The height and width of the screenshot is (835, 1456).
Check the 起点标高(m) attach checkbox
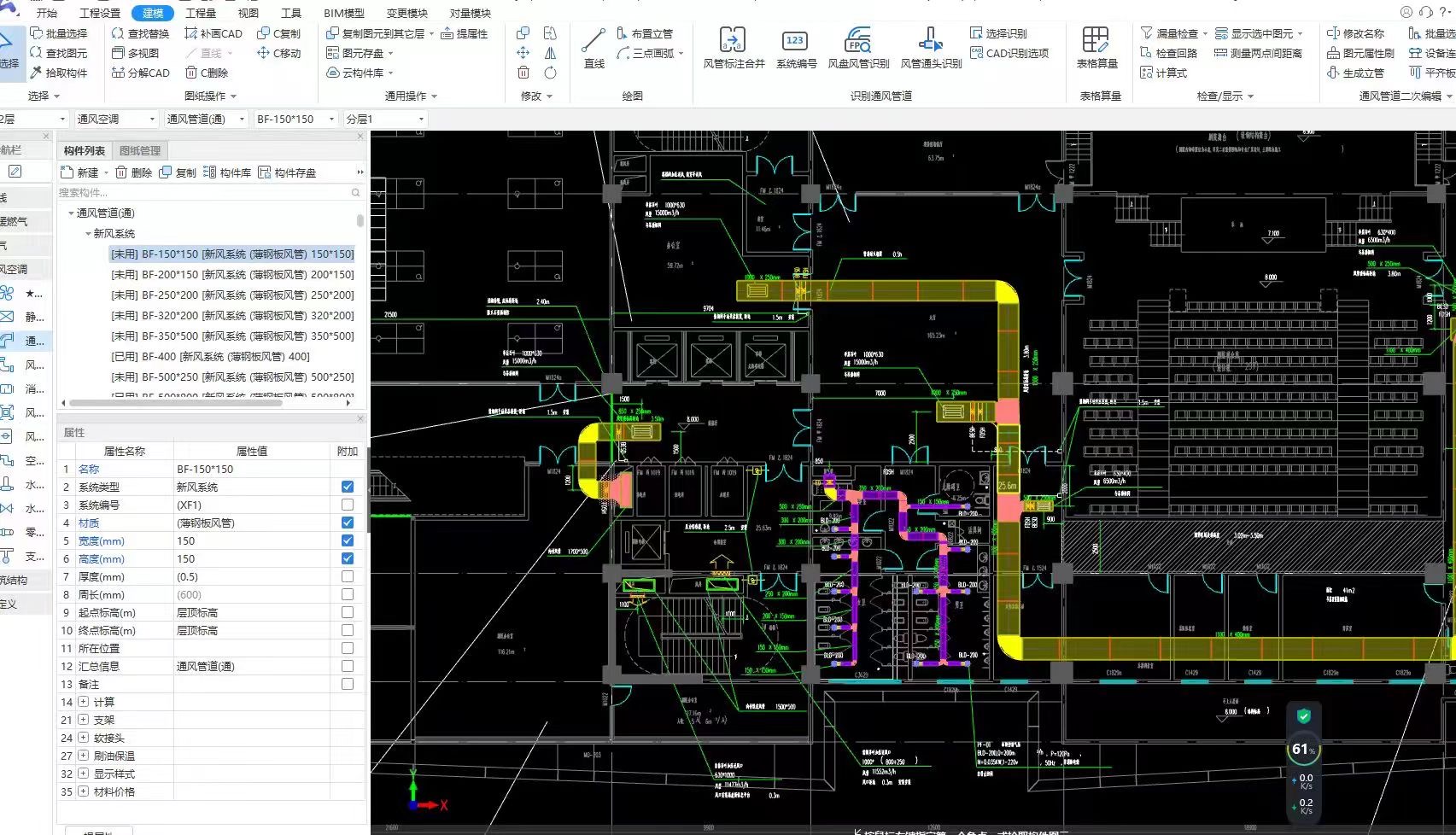(347, 612)
